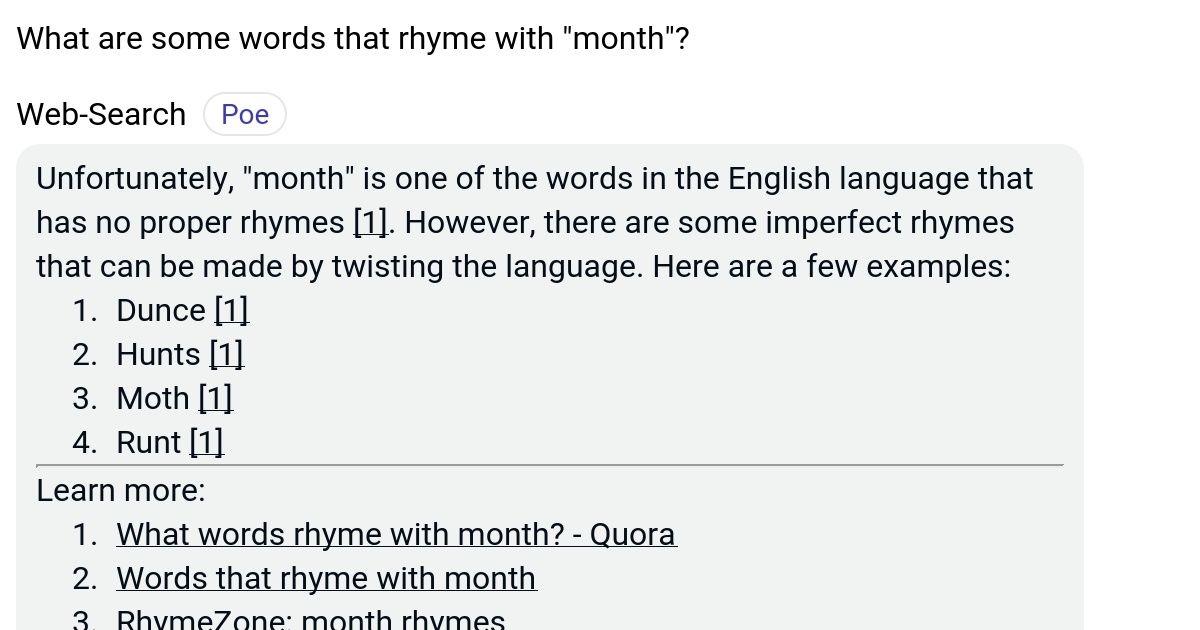
Task: Open "What words rhyme with month? - Quora"
Action: click(396, 534)
